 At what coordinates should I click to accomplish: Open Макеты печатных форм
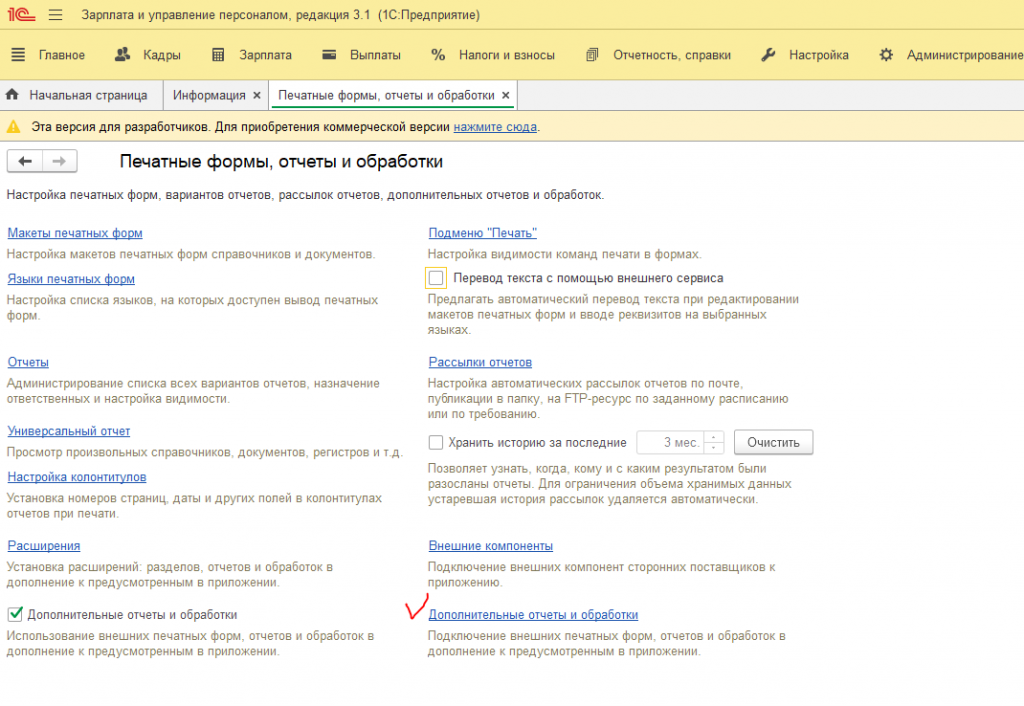[75, 233]
